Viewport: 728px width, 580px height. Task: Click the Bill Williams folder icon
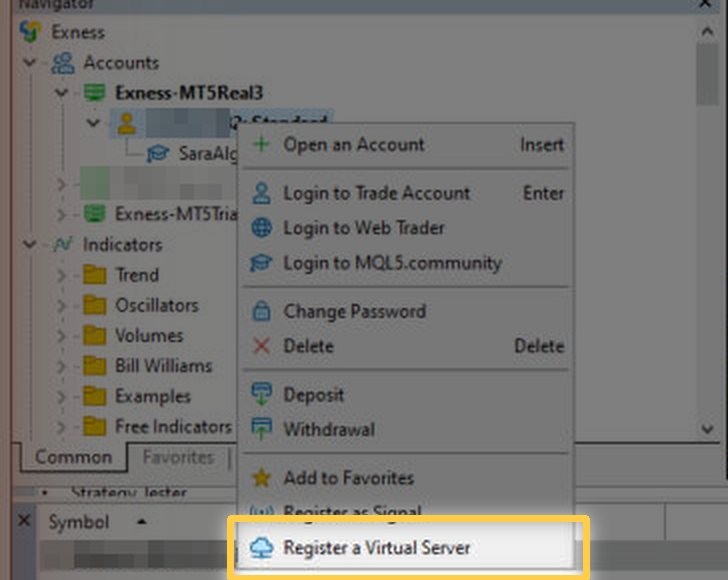(95, 366)
